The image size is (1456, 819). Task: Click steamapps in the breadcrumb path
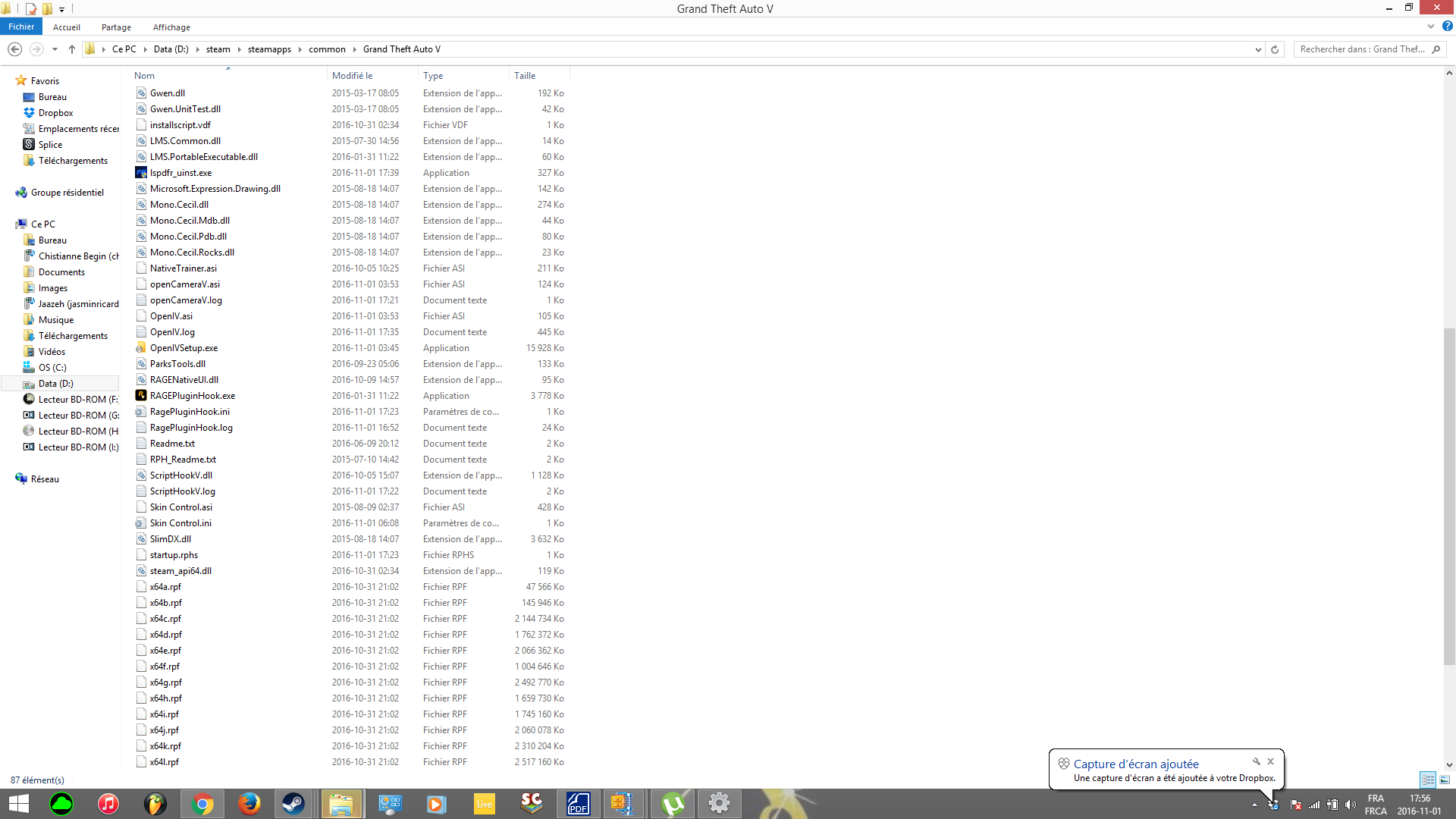(x=269, y=49)
